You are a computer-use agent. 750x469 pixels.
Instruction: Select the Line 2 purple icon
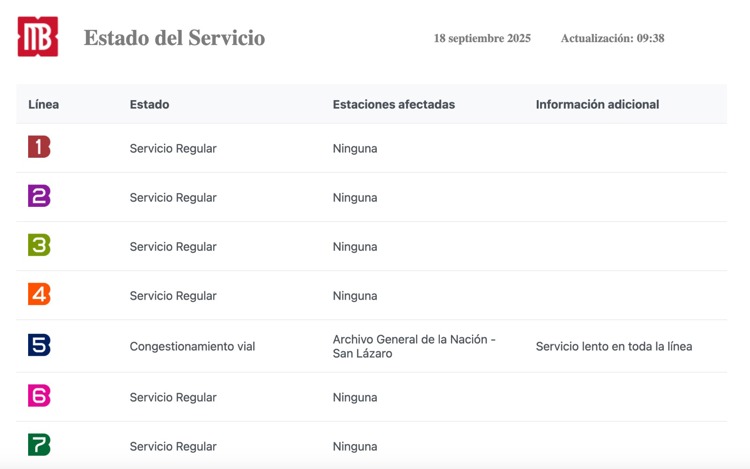click(39, 196)
